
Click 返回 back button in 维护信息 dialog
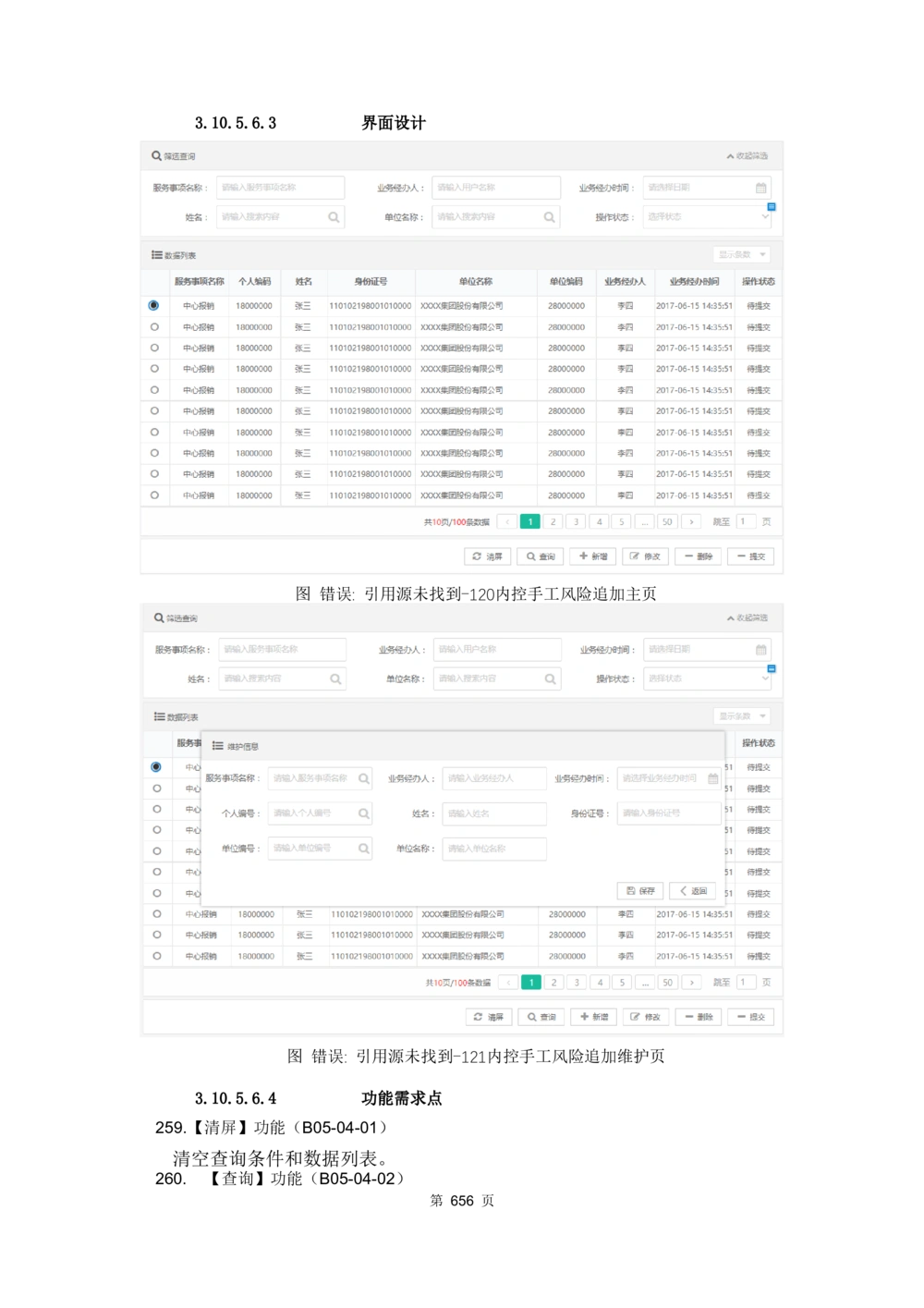[x=693, y=891]
